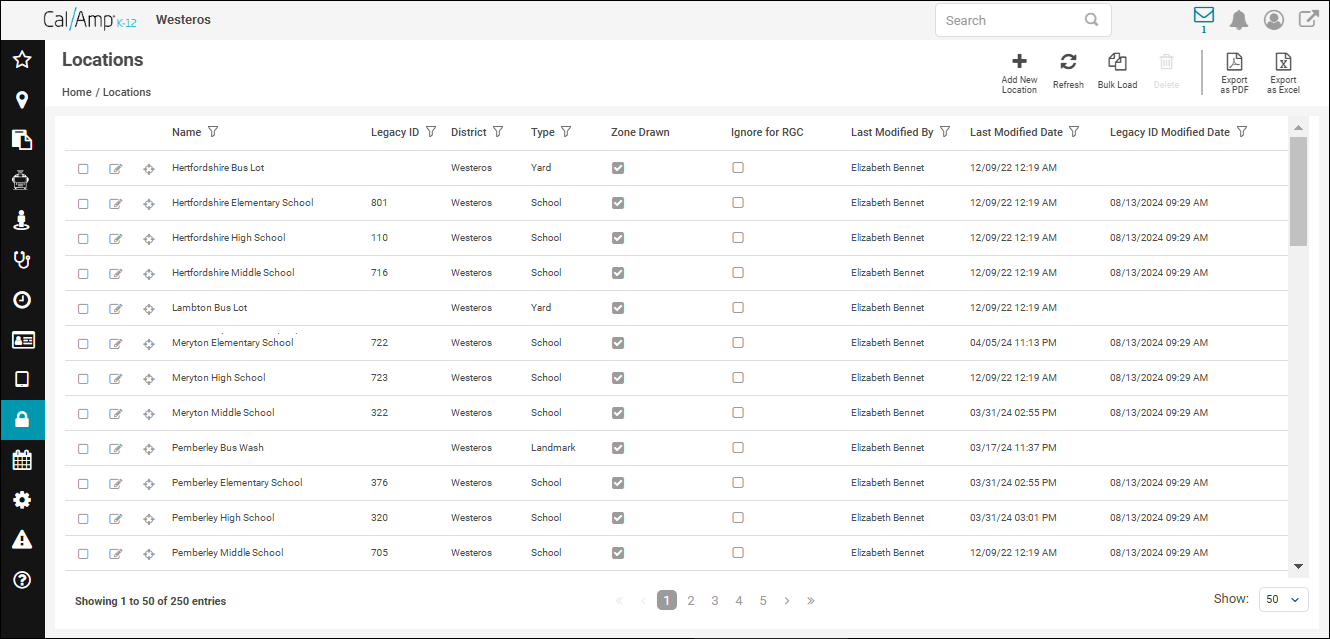
Task: Open the Last Modified By filter
Action: point(945,132)
